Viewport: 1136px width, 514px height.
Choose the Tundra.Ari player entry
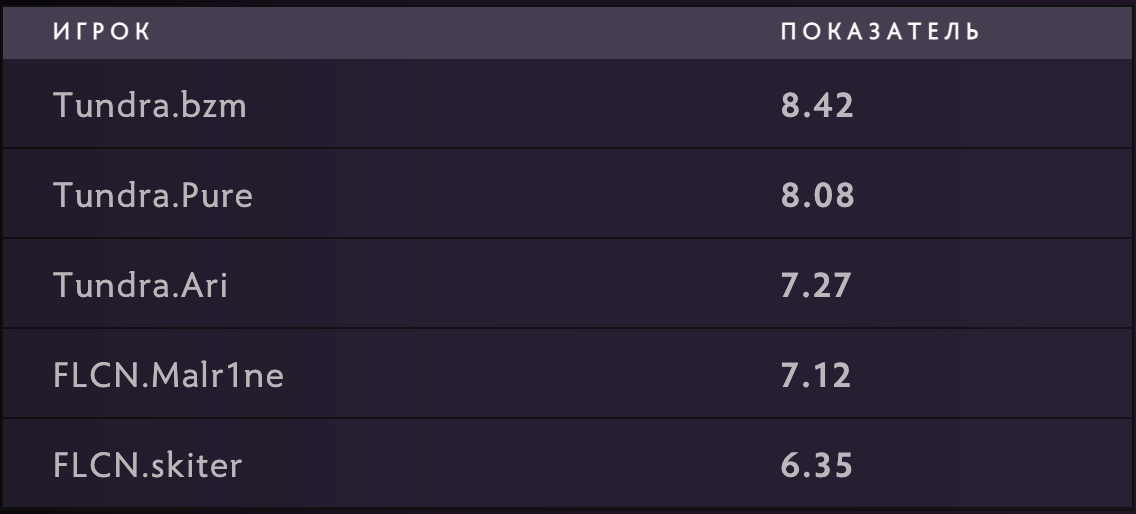(x=141, y=286)
